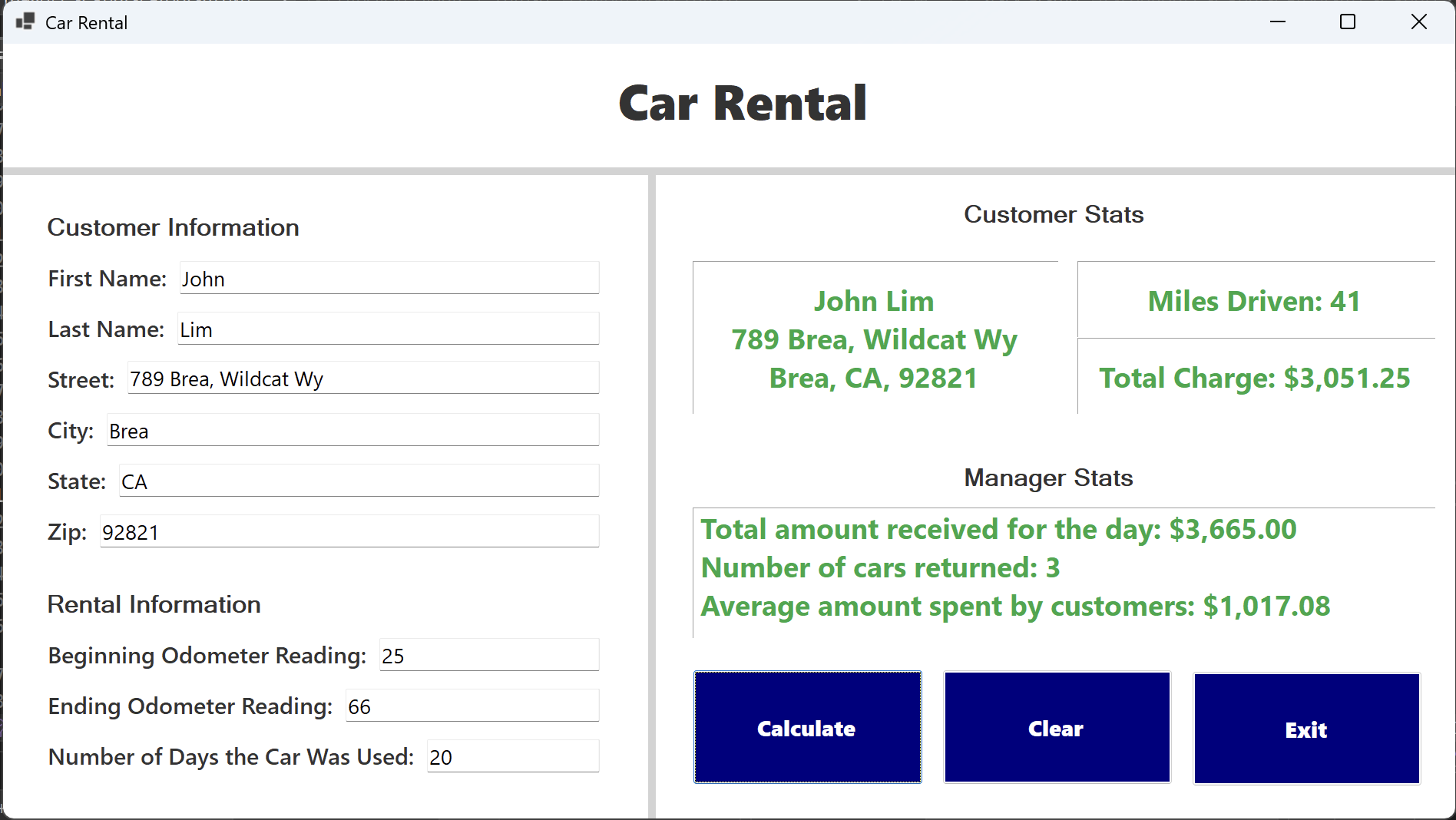1456x820 pixels.
Task: Focus the State input box
Action: pyautogui.click(x=359, y=481)
